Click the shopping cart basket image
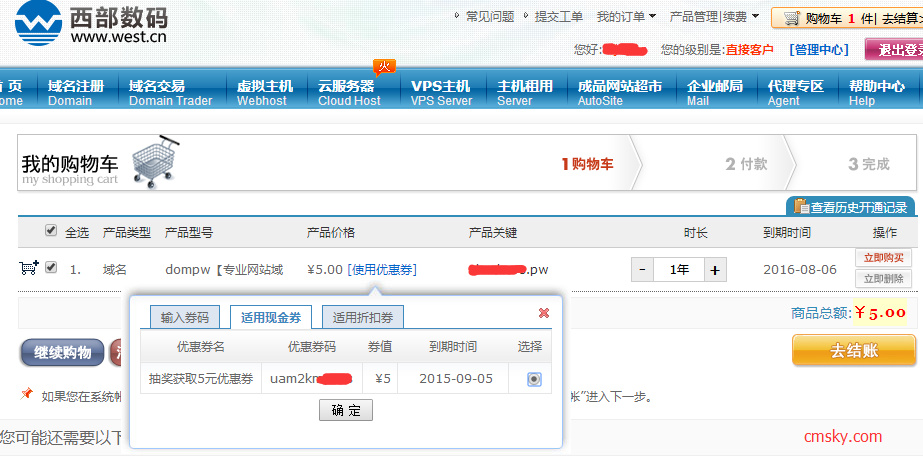This screenshot has height=457, width=923. (154, 161)
